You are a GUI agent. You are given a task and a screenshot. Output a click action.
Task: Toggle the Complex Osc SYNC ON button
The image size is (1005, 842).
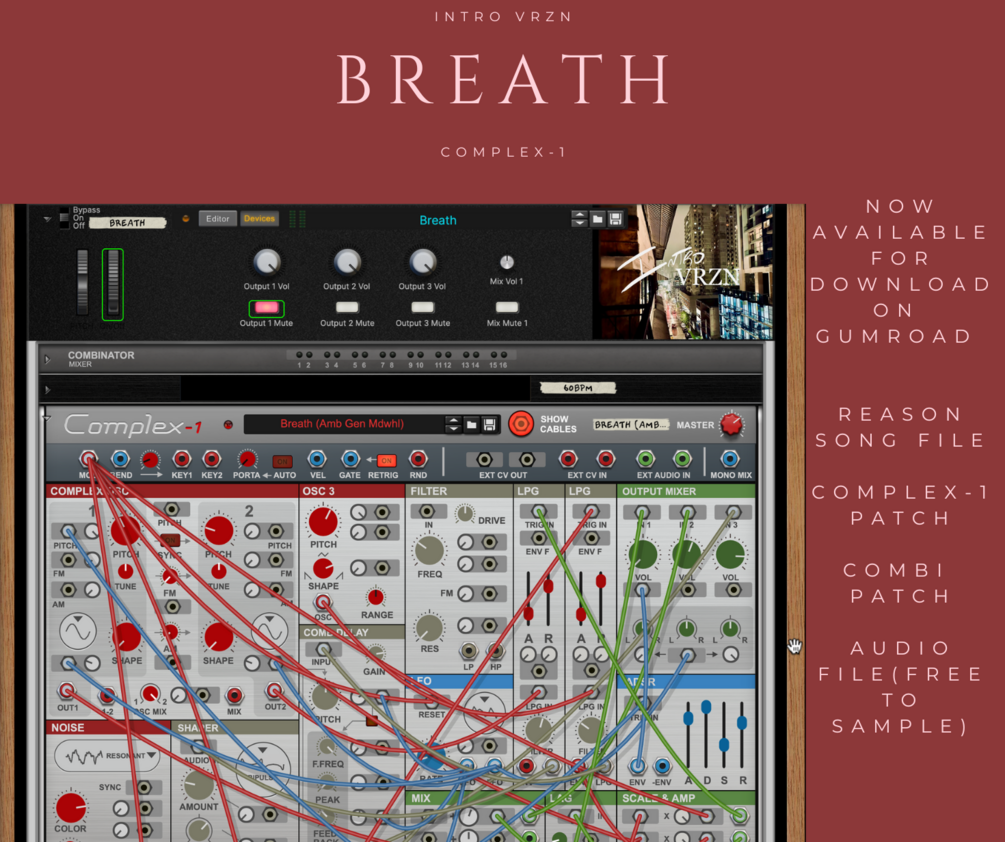[170, 540]
